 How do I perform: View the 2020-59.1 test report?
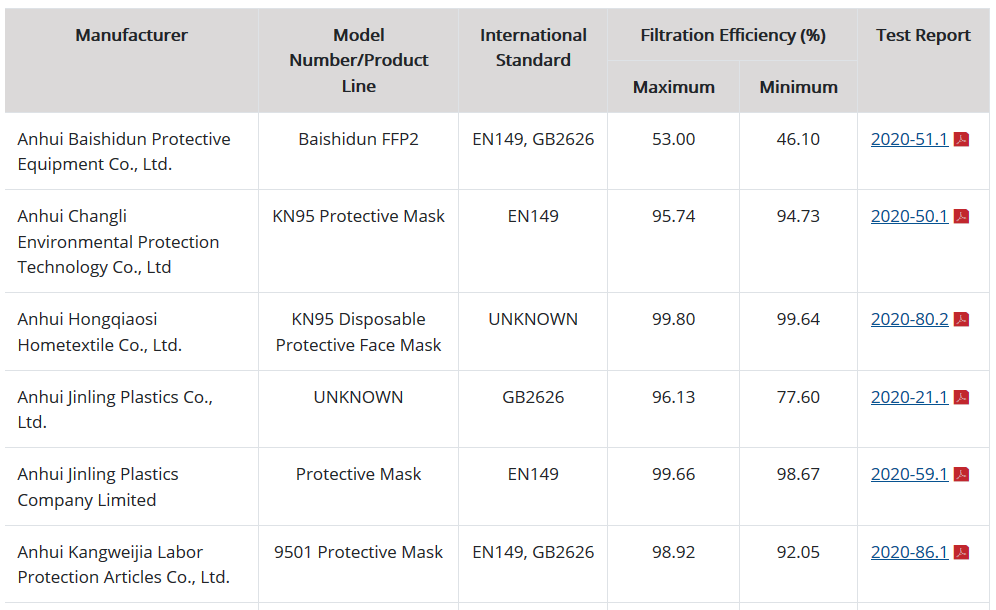[909, 475]
